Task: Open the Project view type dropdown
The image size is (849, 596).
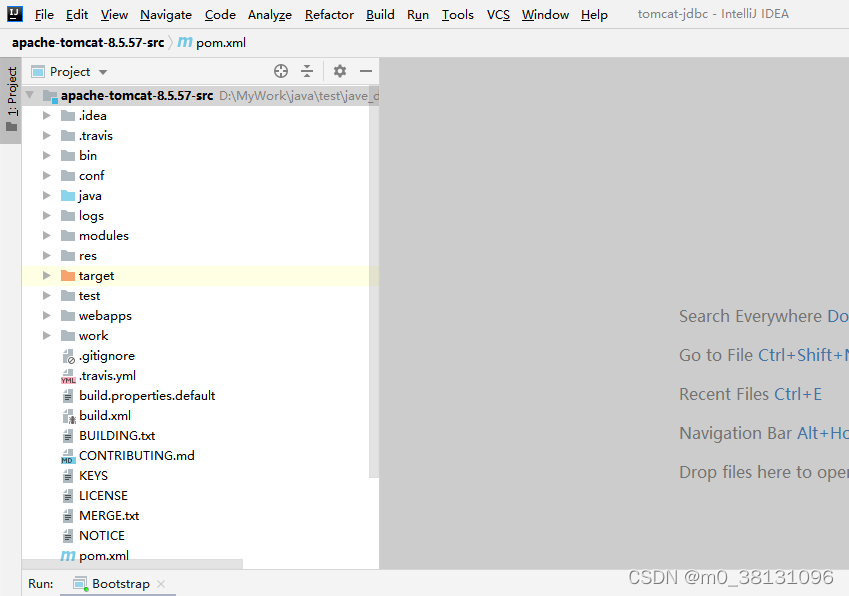Action: (x=103, y=72)
